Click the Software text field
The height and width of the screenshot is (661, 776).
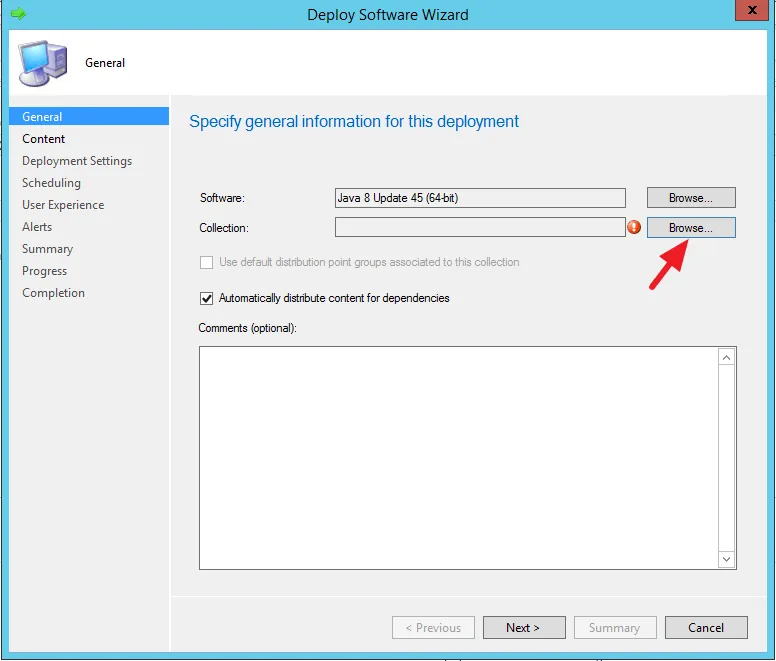pos(480,198)
